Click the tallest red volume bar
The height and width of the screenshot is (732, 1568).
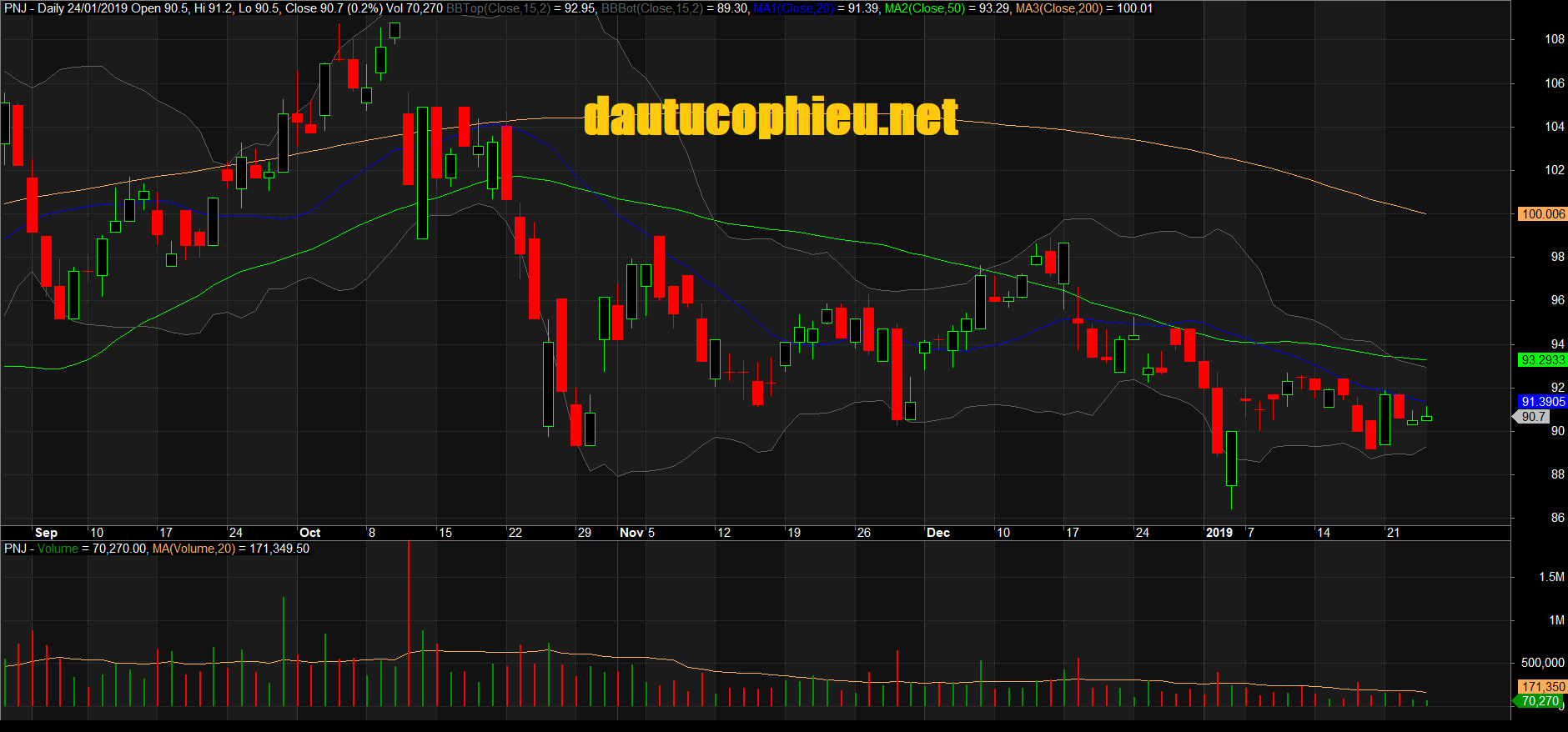pos(409,625)
